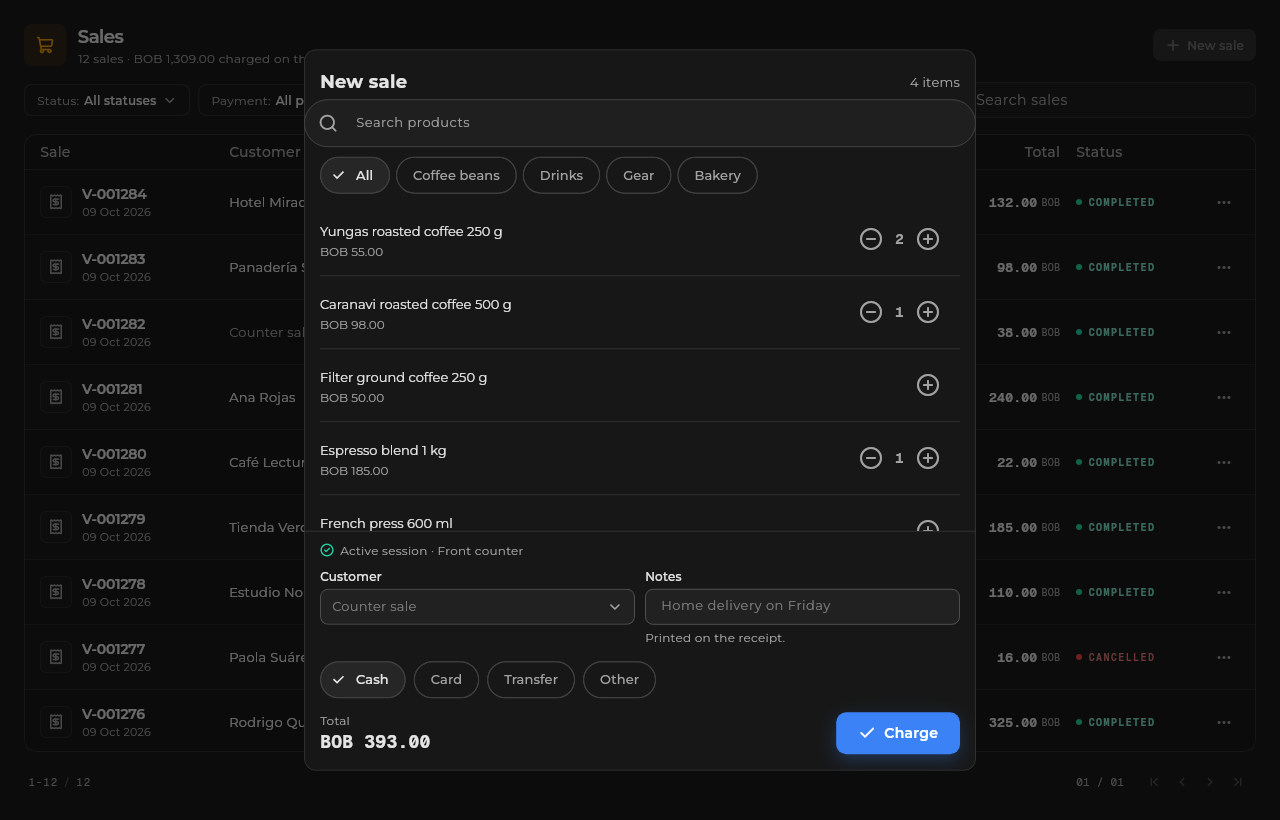This screenshot has width=1280, height=820.
Task: Select the All product category chip
Action: [355, 175]
